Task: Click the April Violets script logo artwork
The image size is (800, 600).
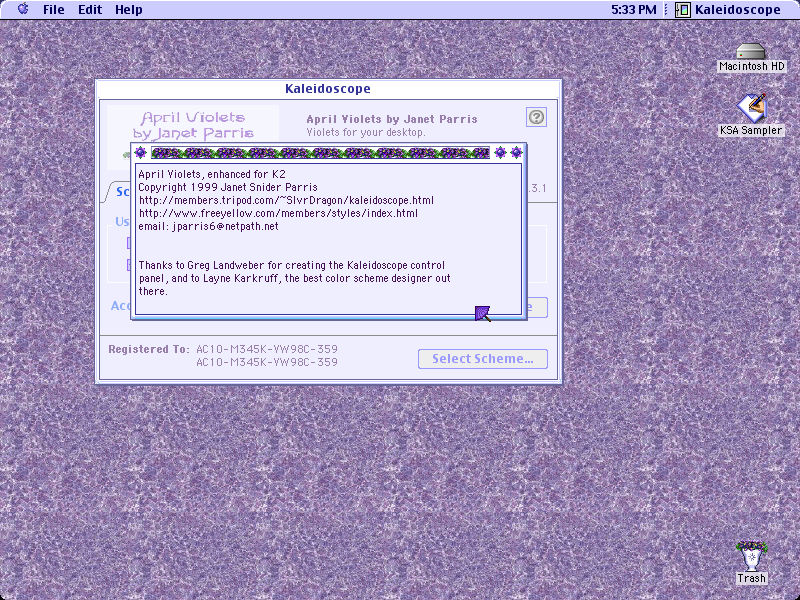Action: (193, 126)
